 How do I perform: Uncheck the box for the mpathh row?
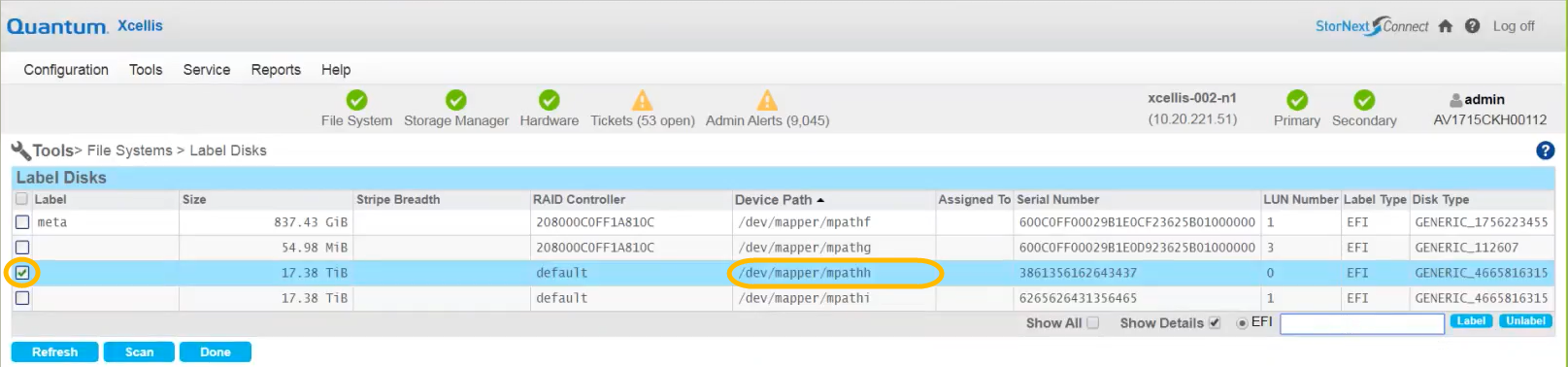pyautogui.click(x=22, y=273)
